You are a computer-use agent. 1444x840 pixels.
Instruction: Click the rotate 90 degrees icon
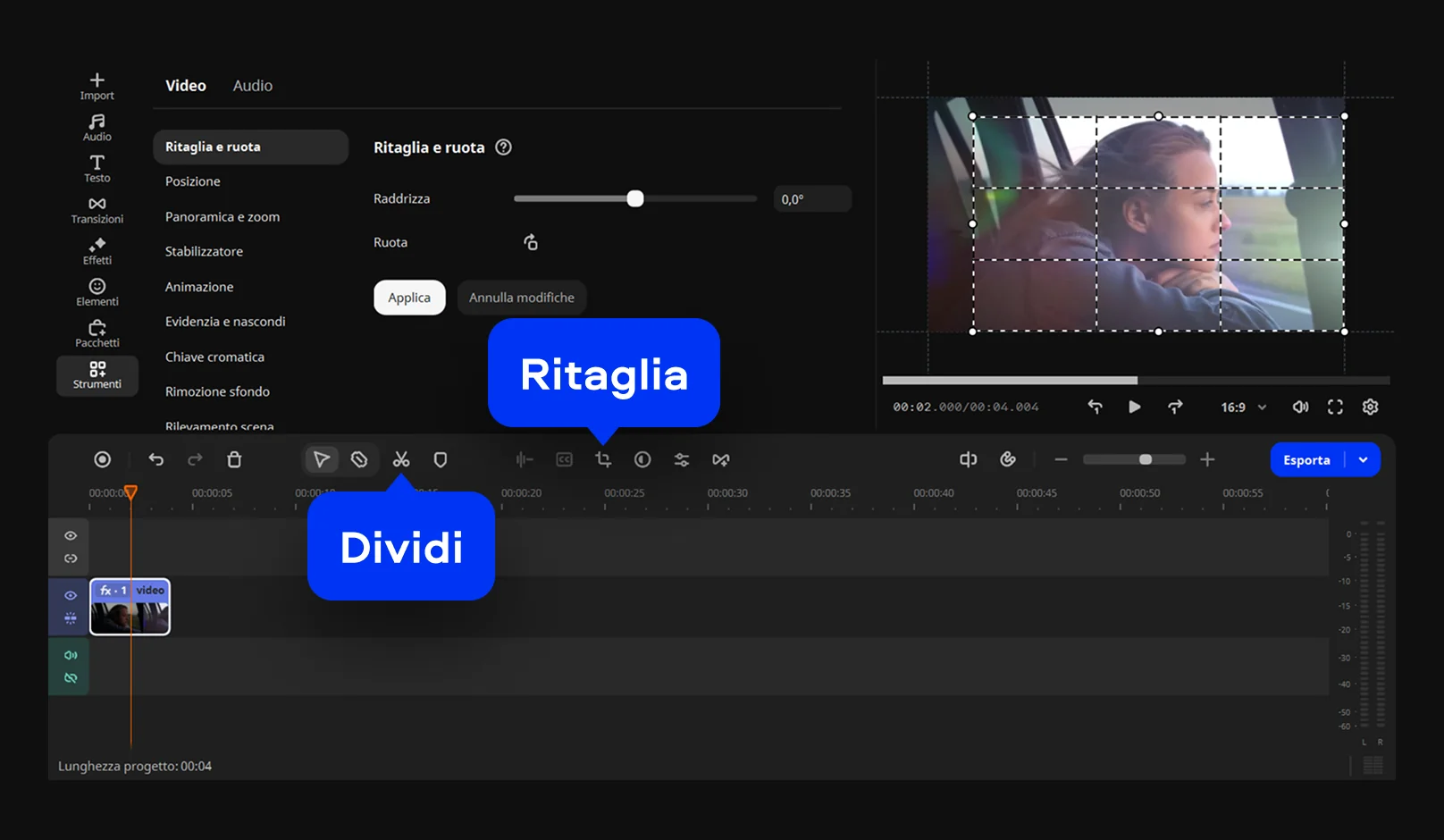click(x=531, y=242)
